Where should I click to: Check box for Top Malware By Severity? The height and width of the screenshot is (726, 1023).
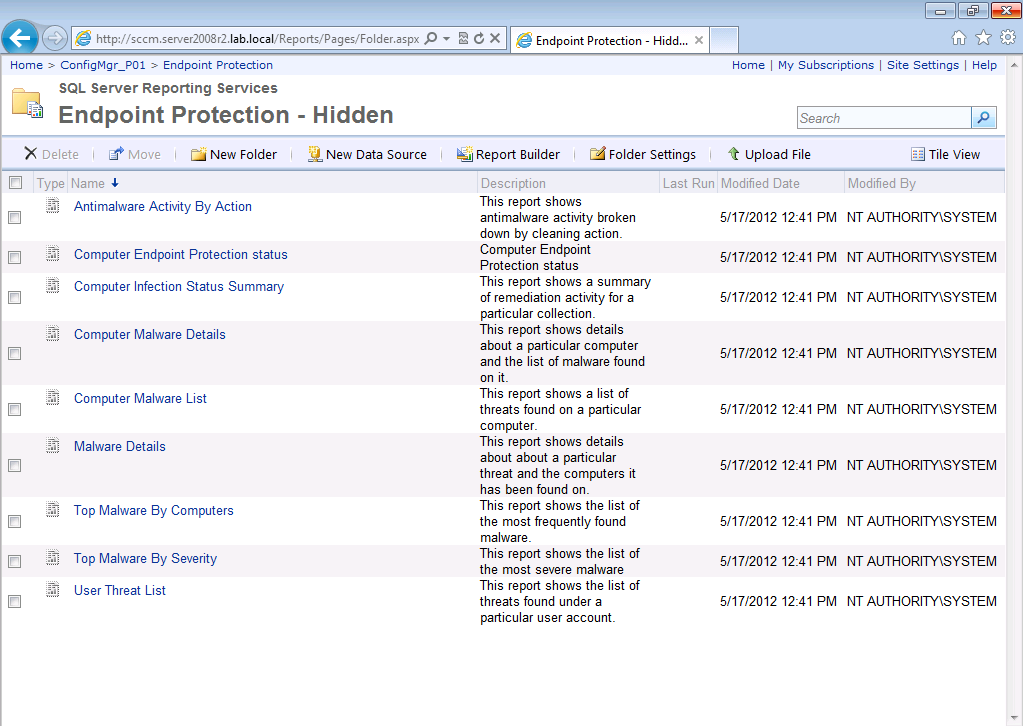(14, 561)
